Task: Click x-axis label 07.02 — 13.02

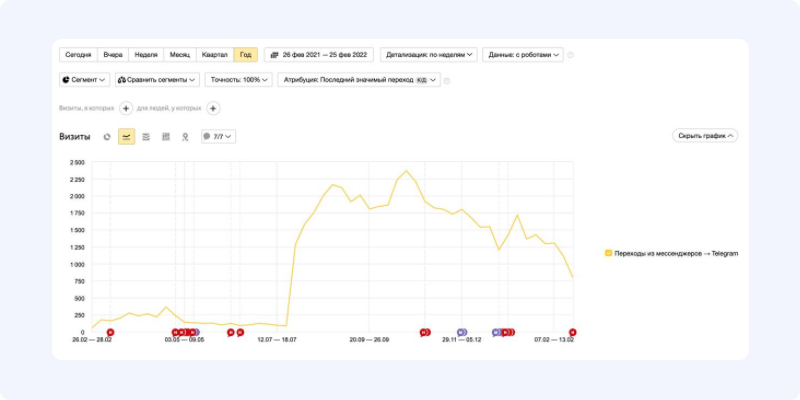Action: 554,340
